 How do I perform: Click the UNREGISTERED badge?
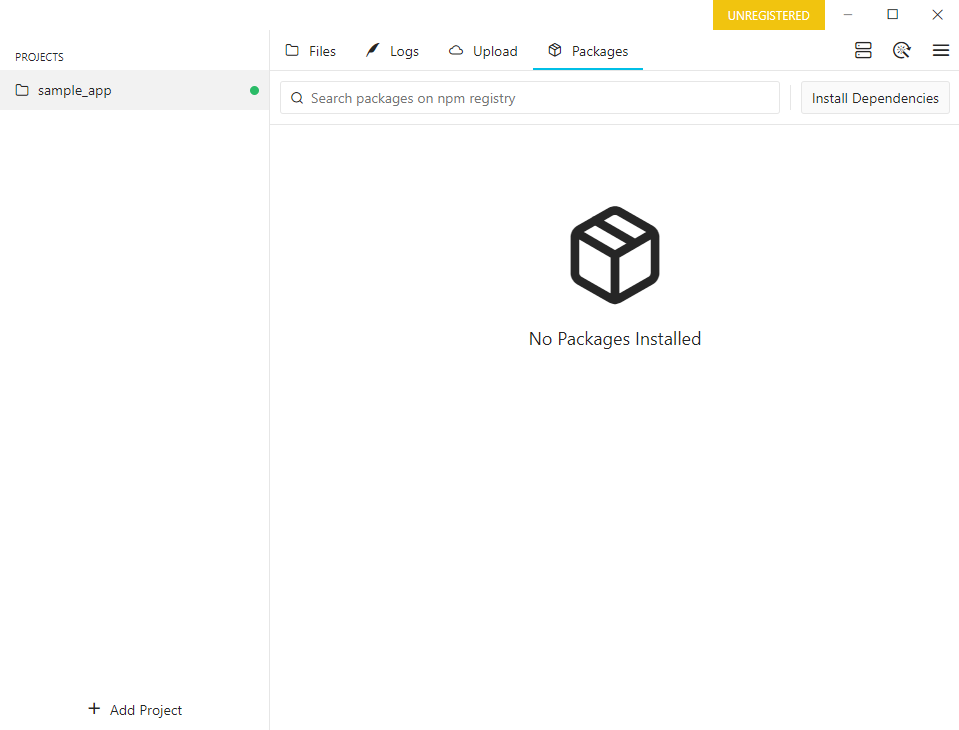tap(769, 15)
